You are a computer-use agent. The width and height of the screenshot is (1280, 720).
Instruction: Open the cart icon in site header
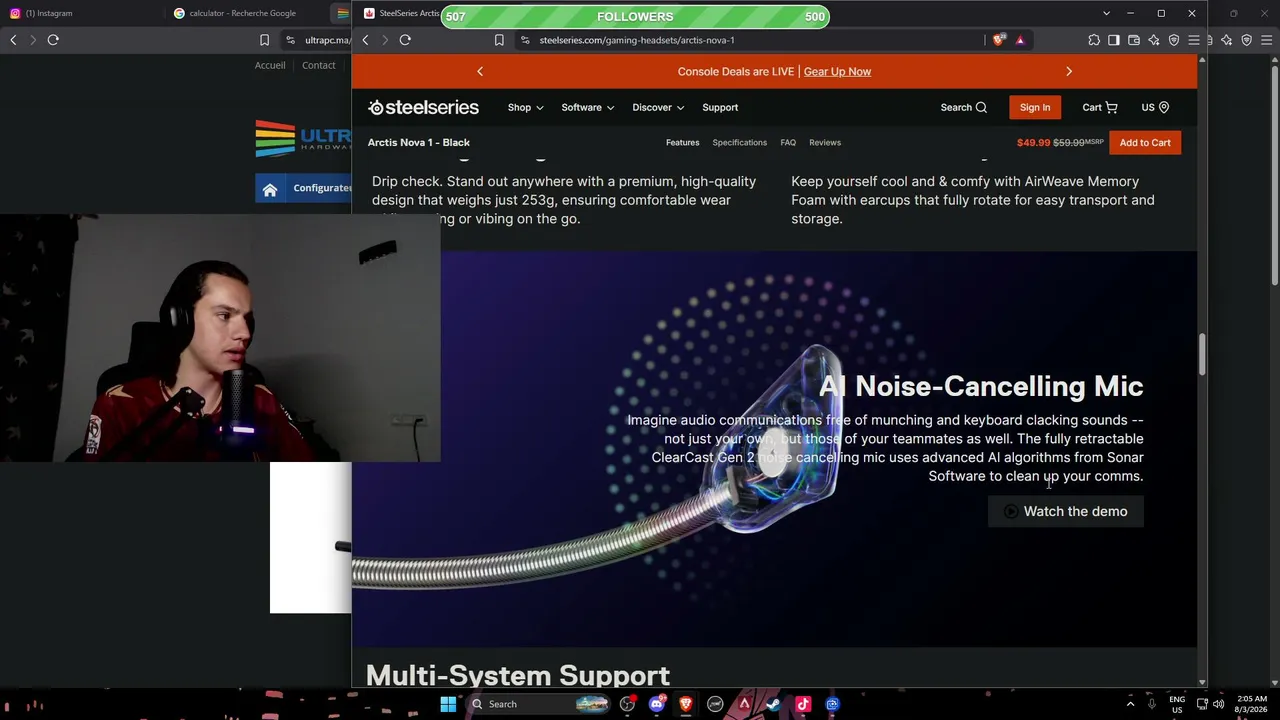(1111, 107)
